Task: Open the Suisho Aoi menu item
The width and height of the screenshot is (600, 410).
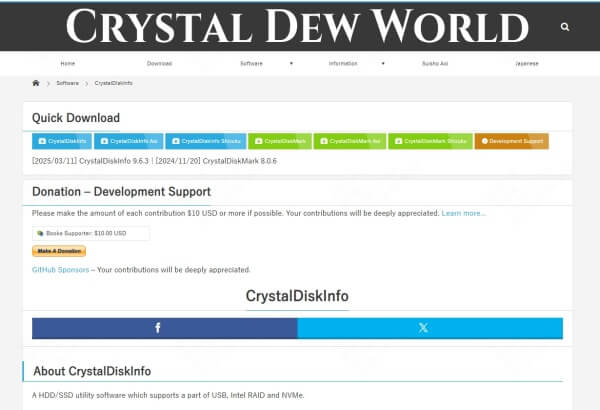Action: [x=435, y=64]
